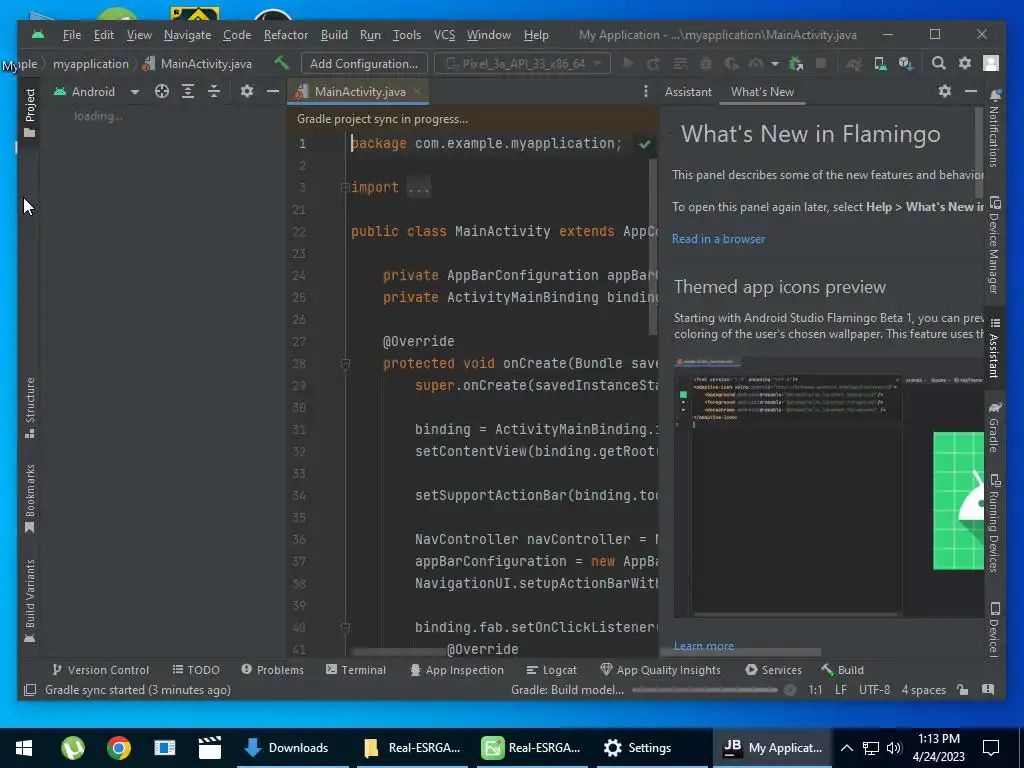Collapse onCreate method fold marker
Screen dimensions: 1024x768
click(x=345, y=364)
